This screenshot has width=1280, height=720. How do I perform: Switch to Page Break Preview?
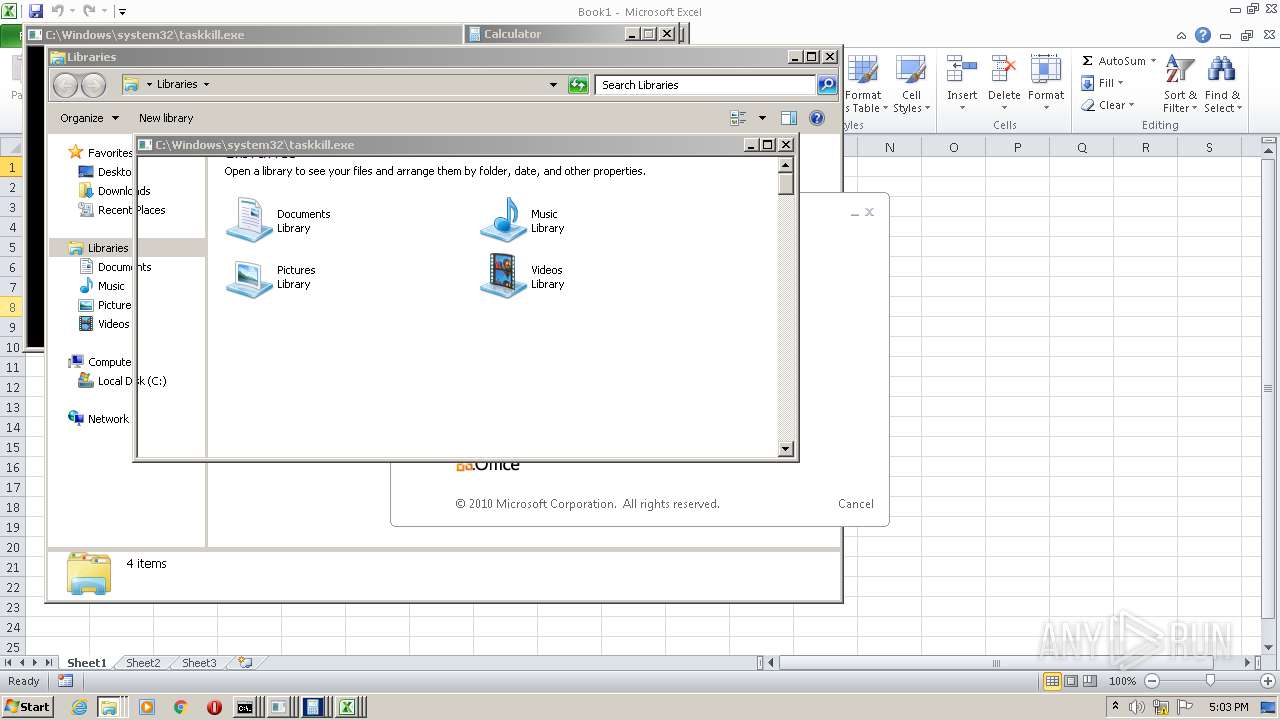point(1090,681)
